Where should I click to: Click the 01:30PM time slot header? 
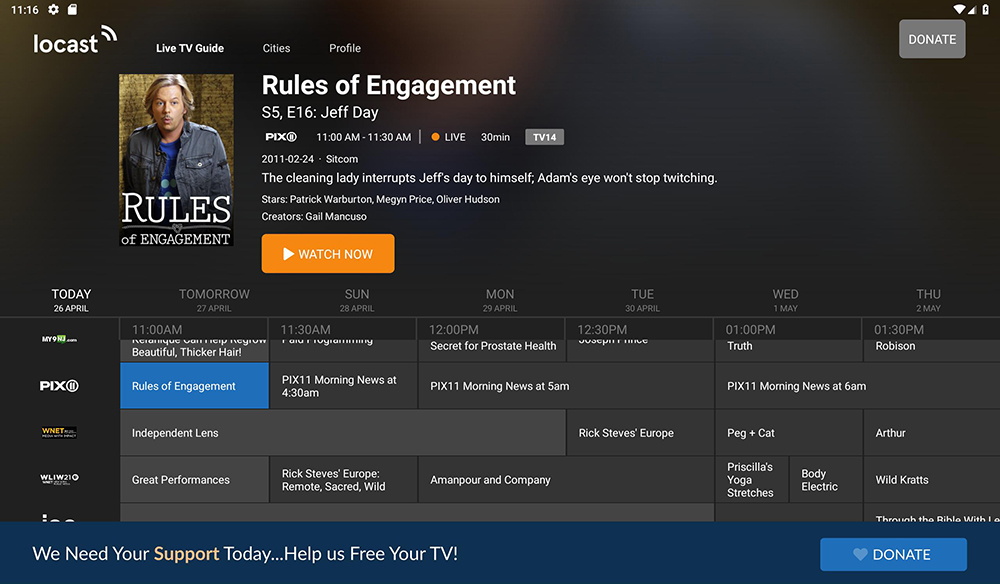coord(899,330)
